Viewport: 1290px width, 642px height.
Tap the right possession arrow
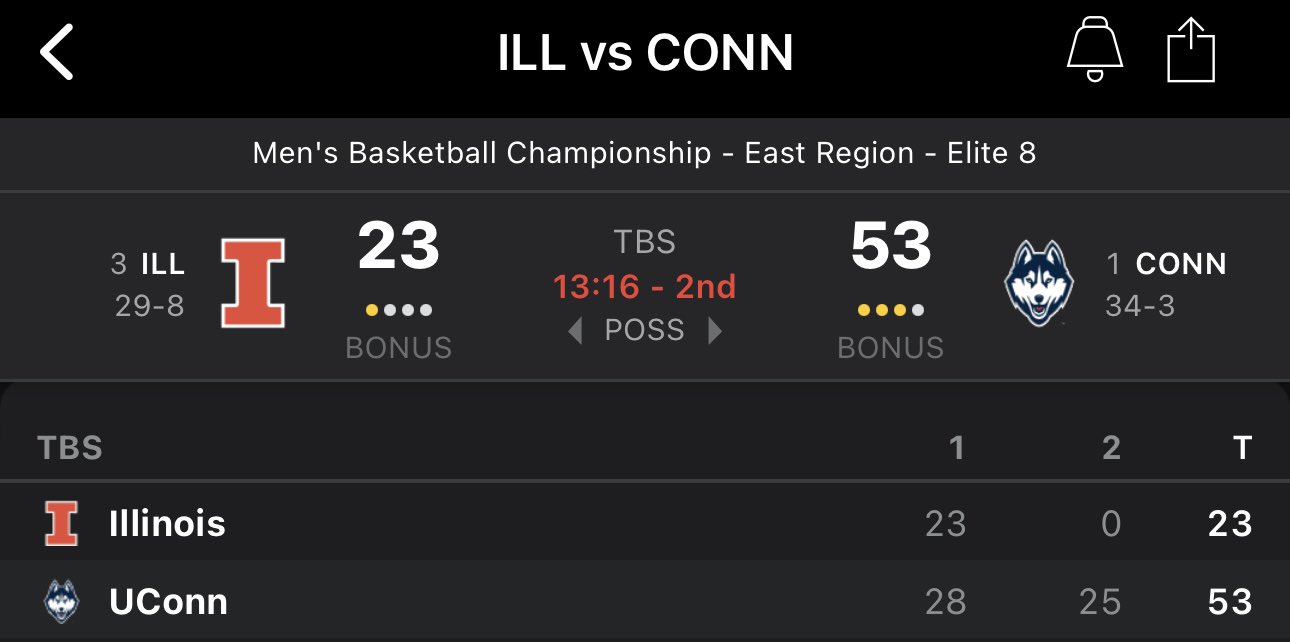click(x=715, y=331)
